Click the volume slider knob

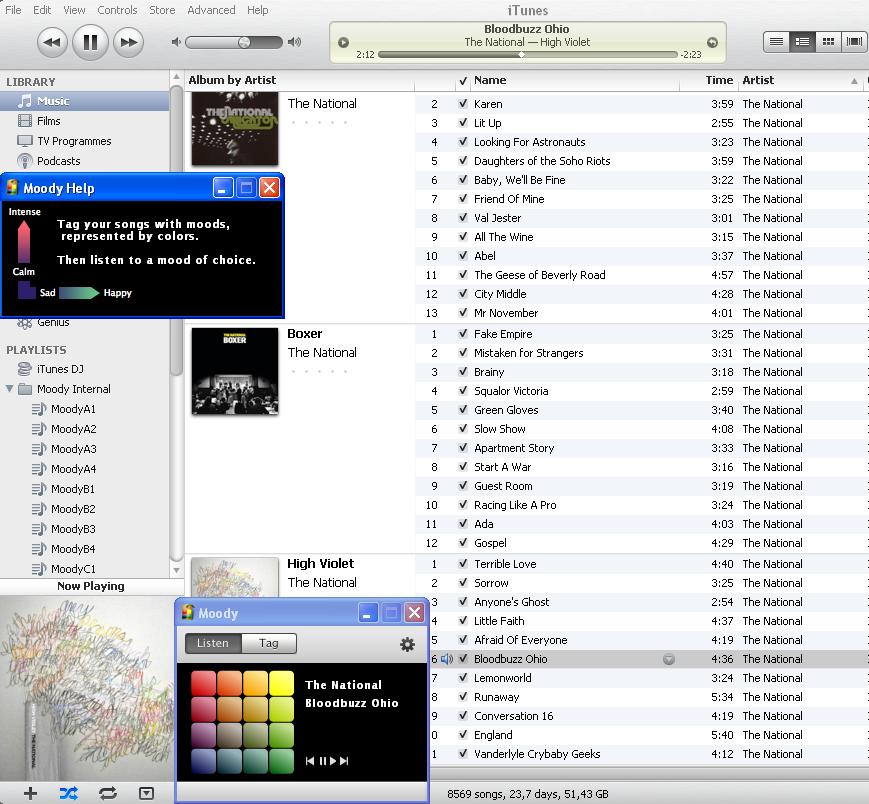click(x=244, y=42)
